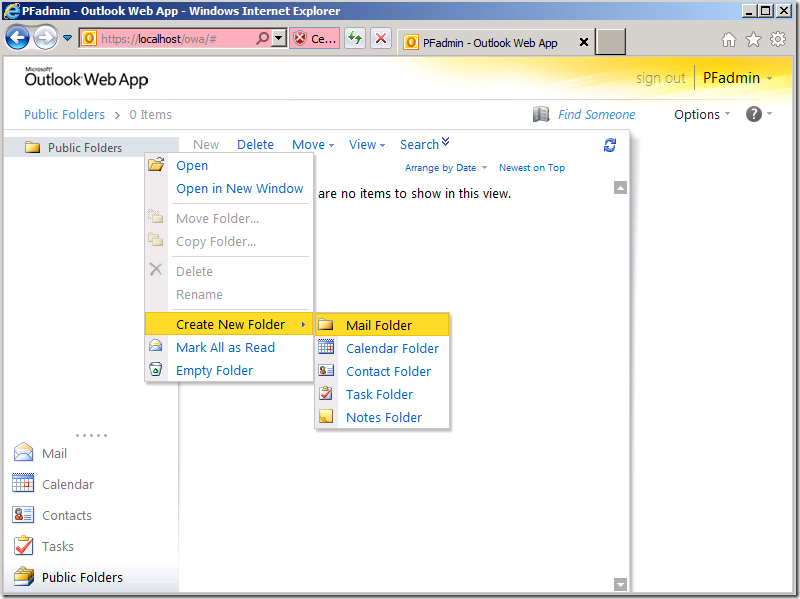
Task: Click the help question mark icon
Action: [x=754, y=114]
